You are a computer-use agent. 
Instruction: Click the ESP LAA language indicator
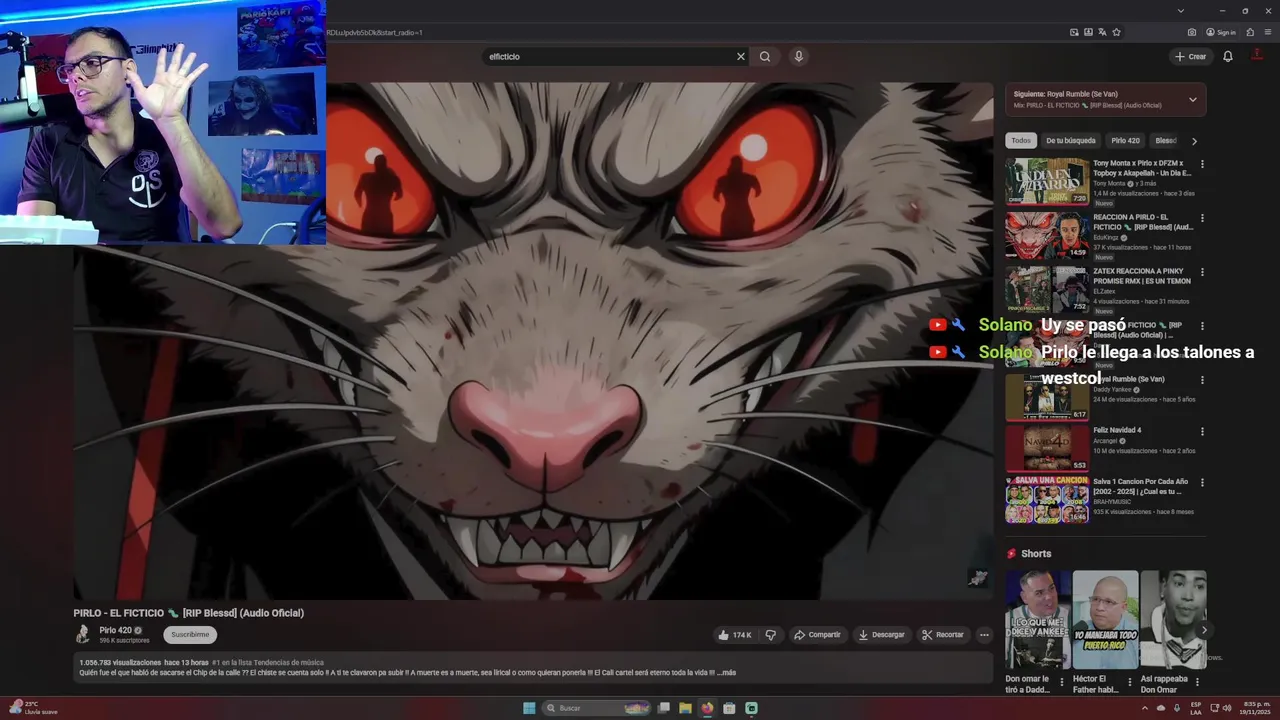click(1196, 708)
